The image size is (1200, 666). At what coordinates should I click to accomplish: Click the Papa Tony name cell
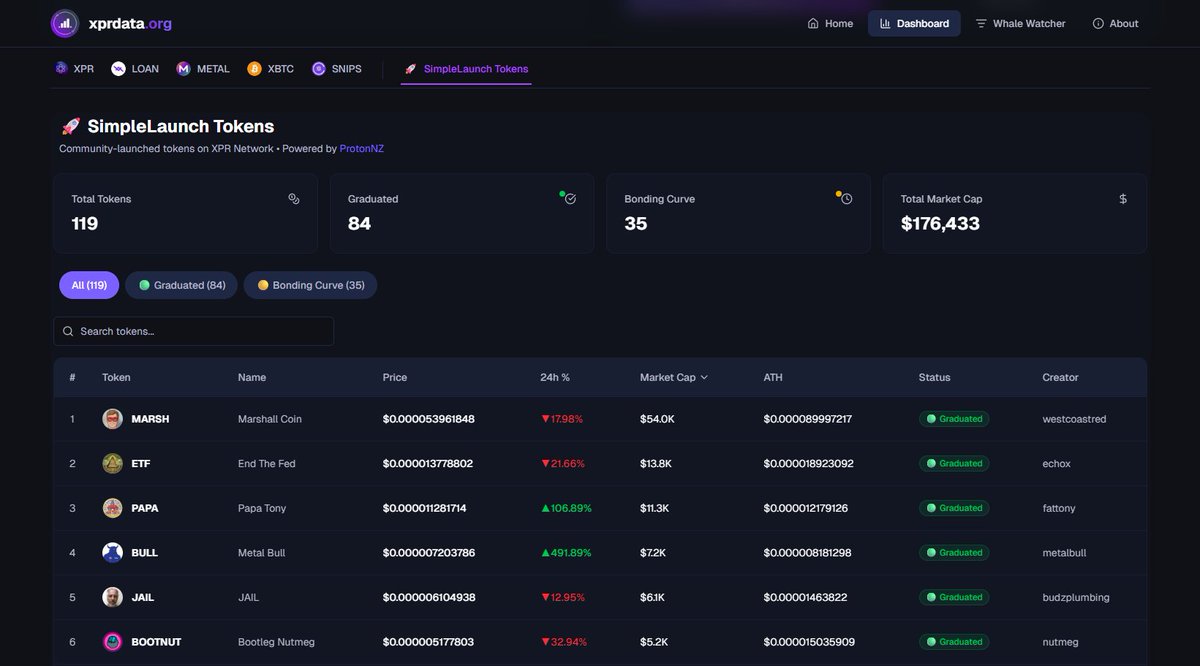[x=262, y=508]
